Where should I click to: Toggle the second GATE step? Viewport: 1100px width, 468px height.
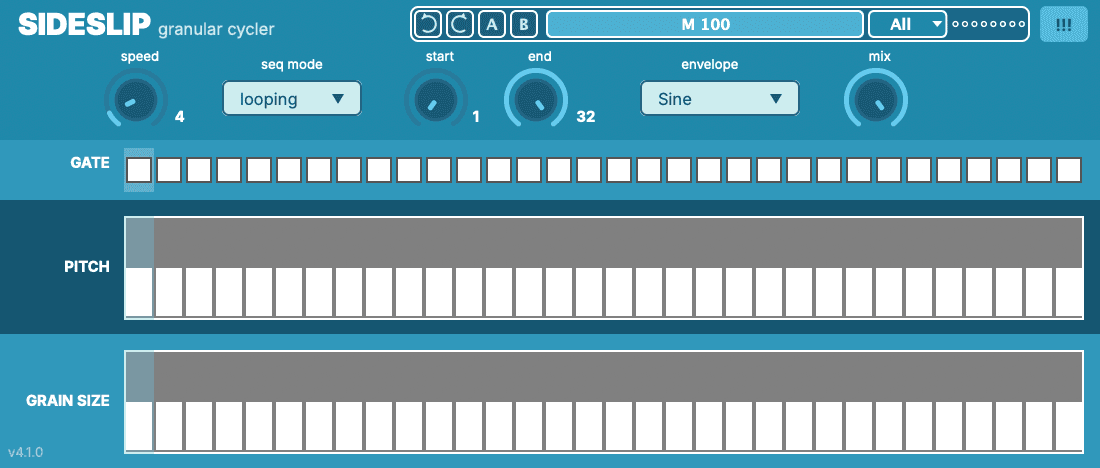[169, 170]
